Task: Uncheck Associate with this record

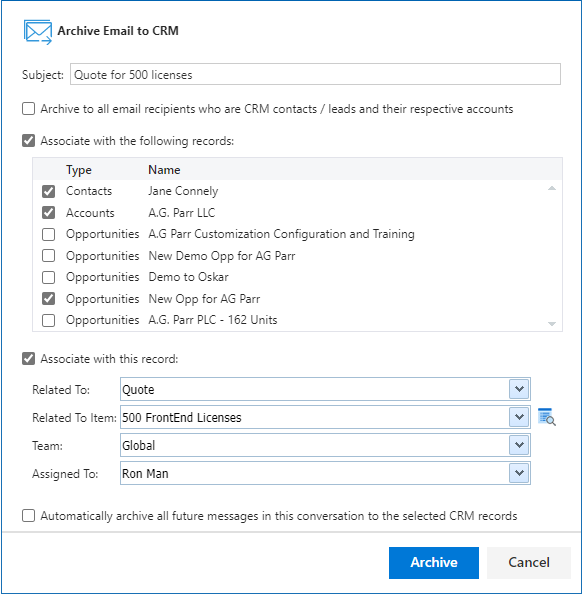Action: (x=29, y=358)
